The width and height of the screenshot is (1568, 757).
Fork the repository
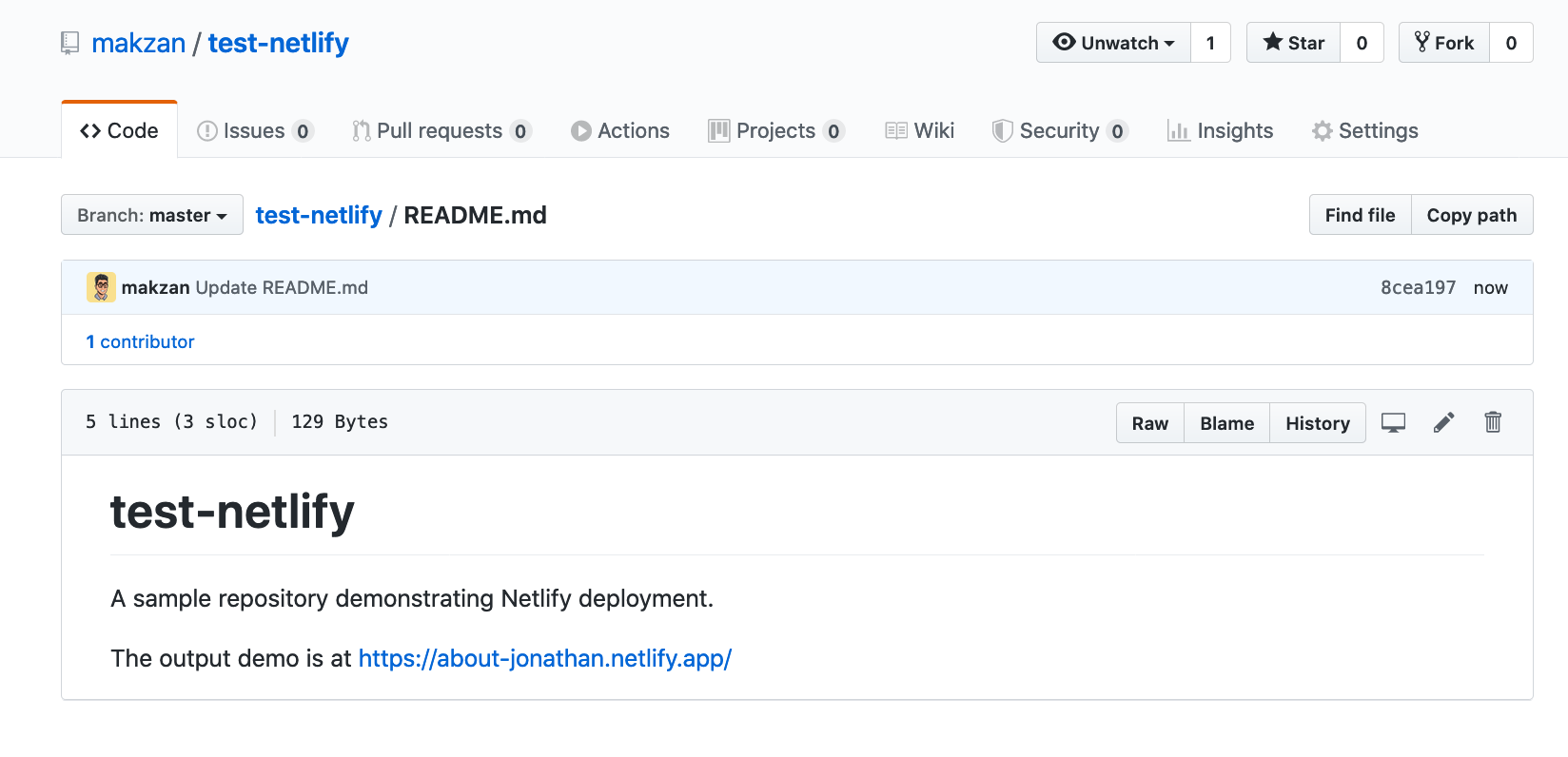pos(1444,43)
